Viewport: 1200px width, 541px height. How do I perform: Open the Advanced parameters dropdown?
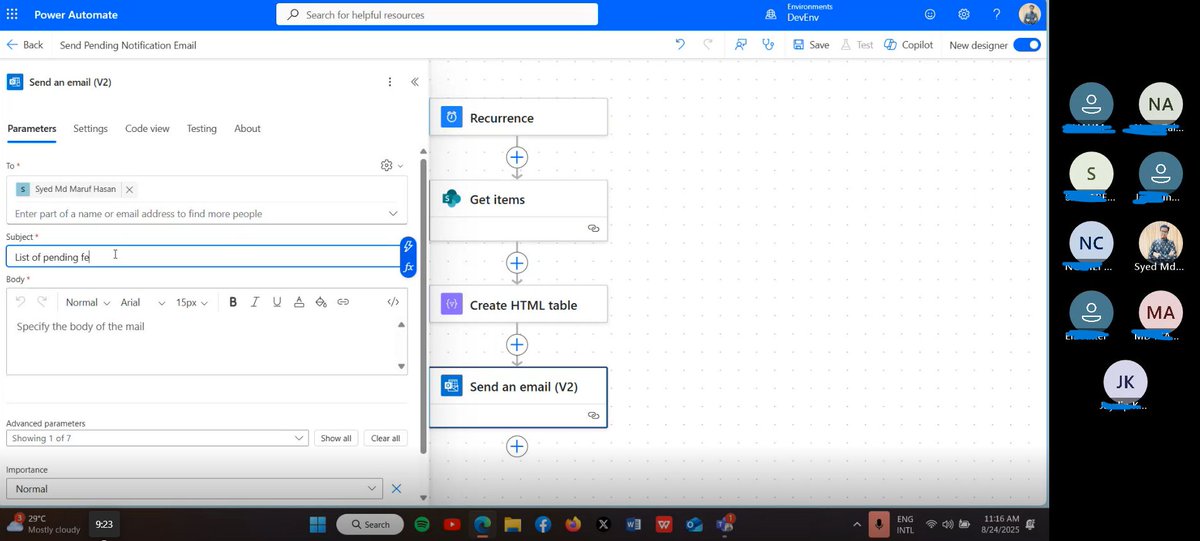[x=157, y=438]
